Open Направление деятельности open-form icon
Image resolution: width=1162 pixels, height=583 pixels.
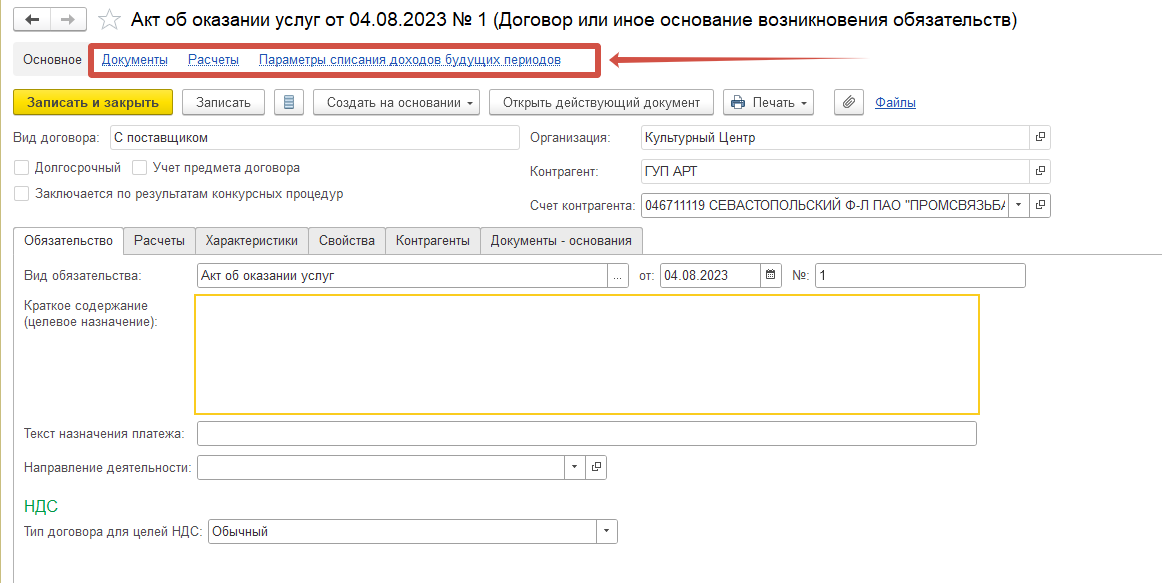(596, 467)
